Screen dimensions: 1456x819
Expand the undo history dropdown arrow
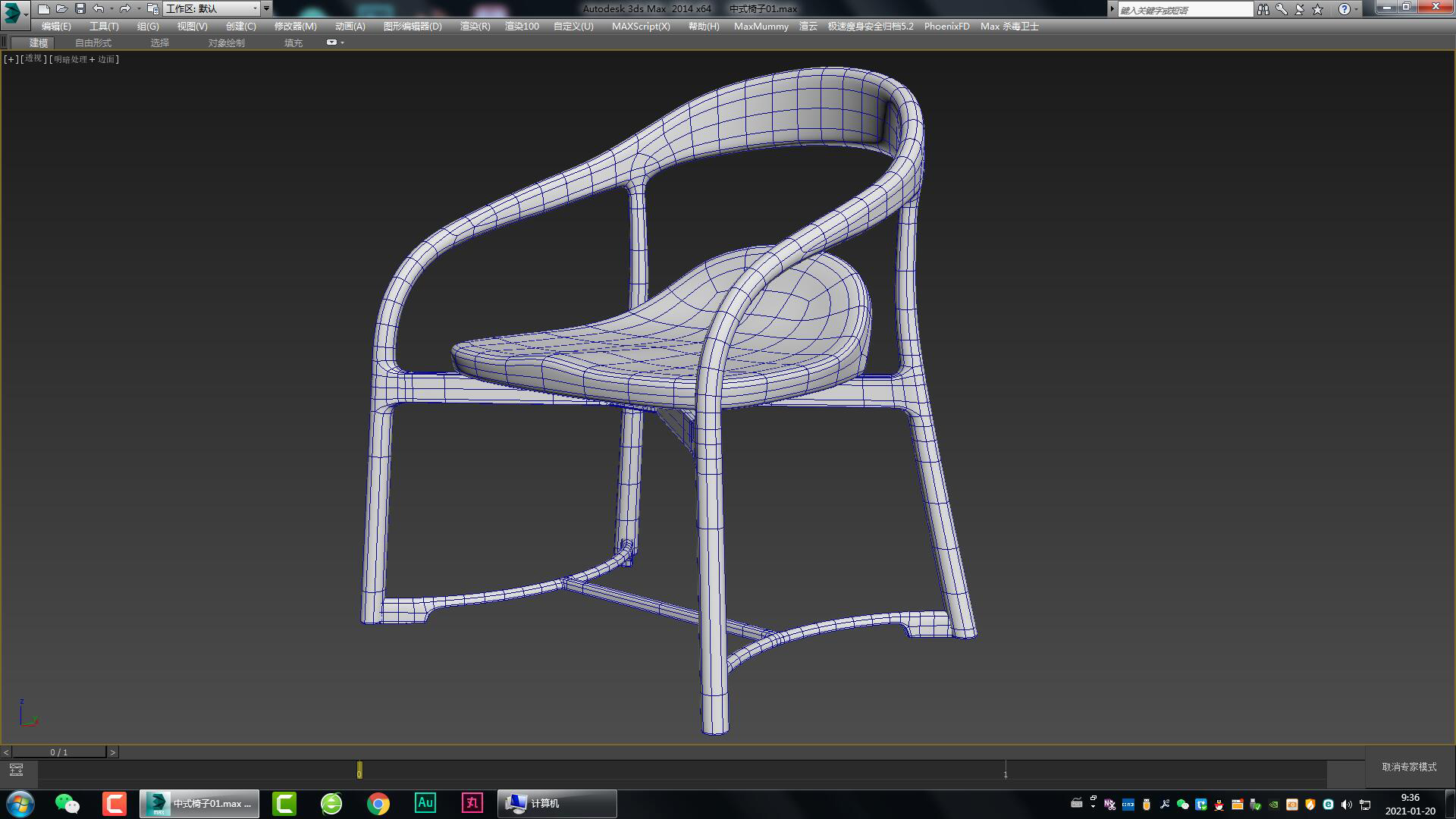point(111,8)
